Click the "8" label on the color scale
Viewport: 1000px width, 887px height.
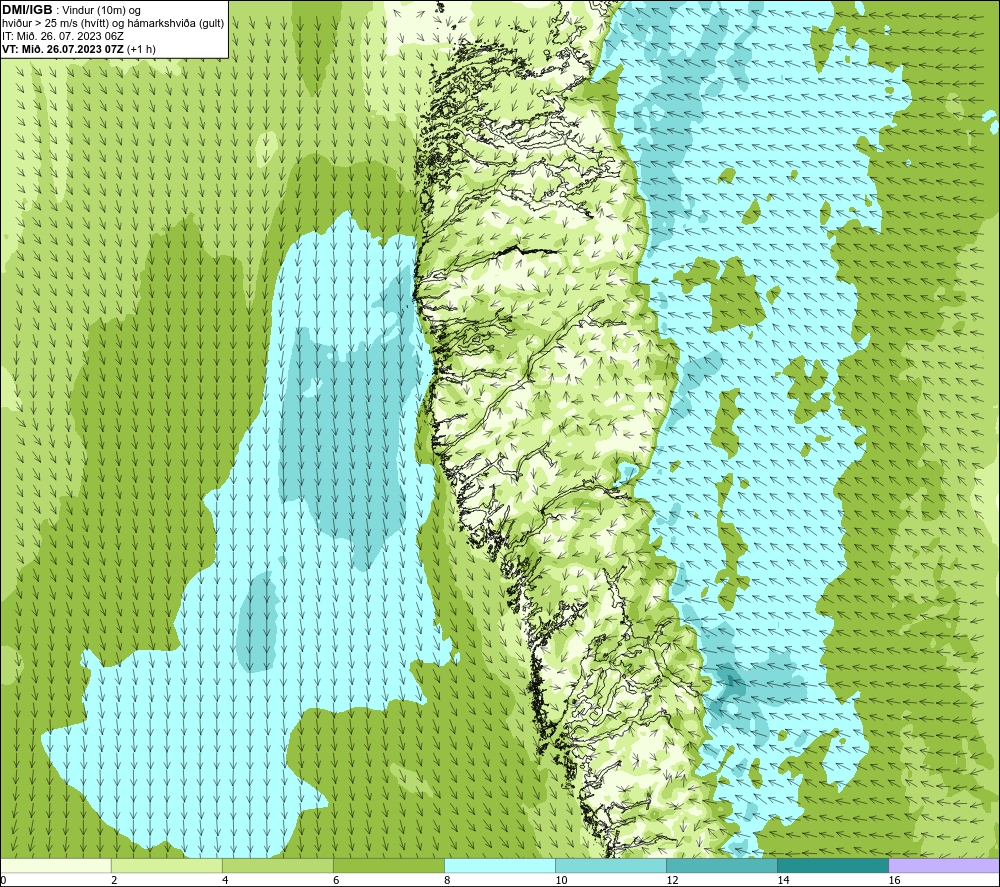(x=447, y=881)
